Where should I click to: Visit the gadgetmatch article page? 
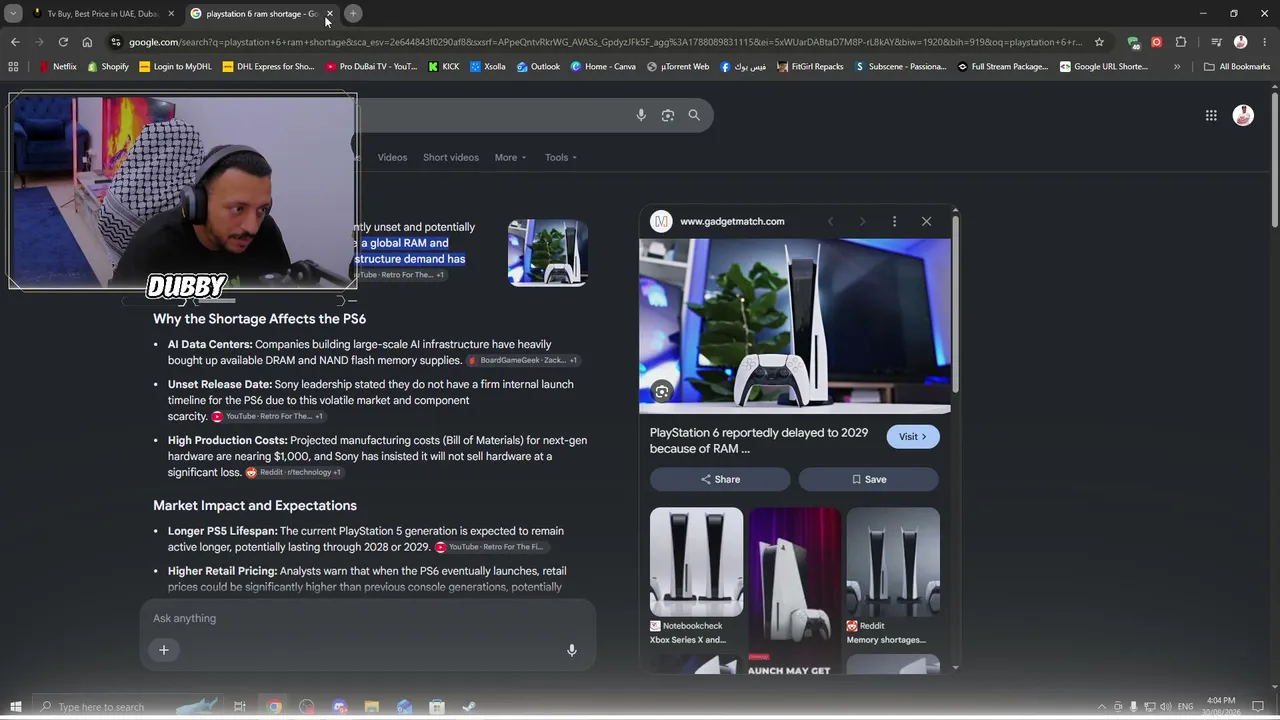tap(912, 437)
